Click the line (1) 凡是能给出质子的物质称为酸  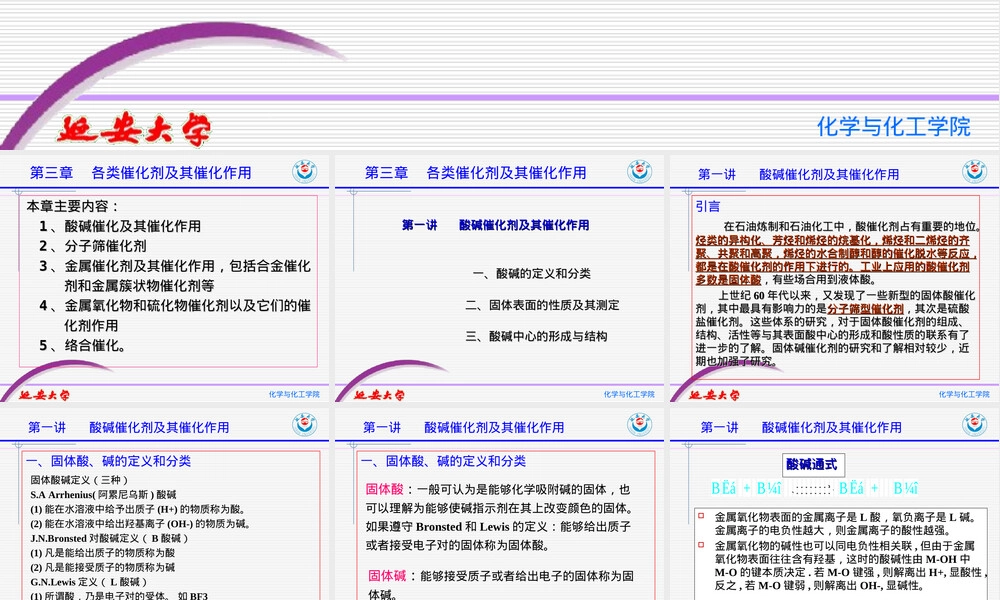pyautogui.click(x=103, y=553)
